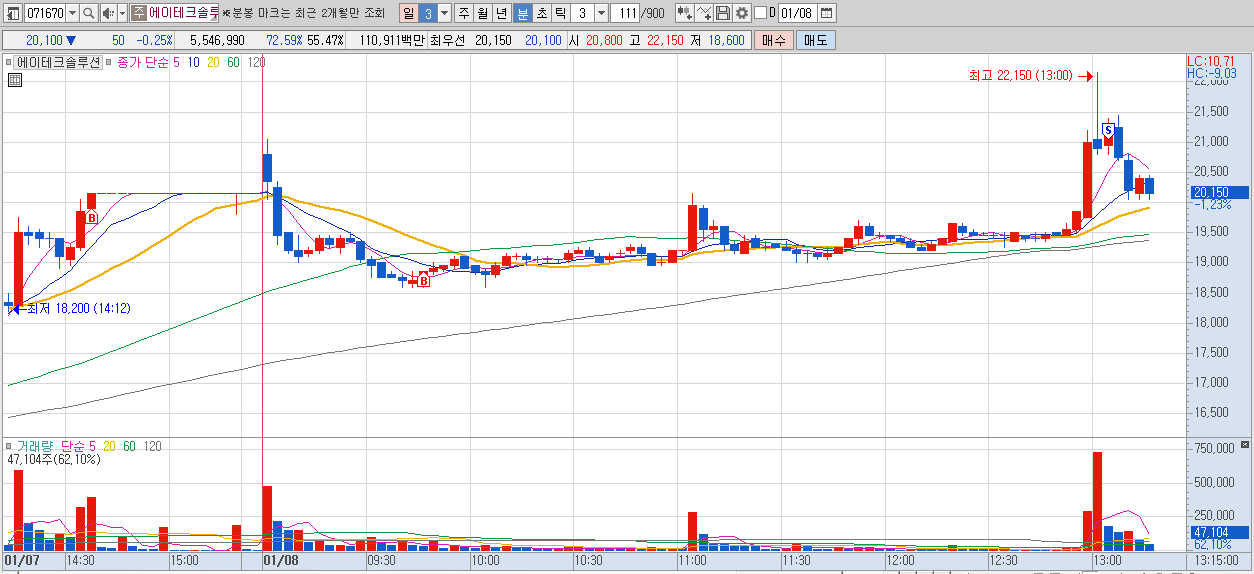Click the stock code field 071670
This screenshot has height=574, width=1254.
[45, 13]
